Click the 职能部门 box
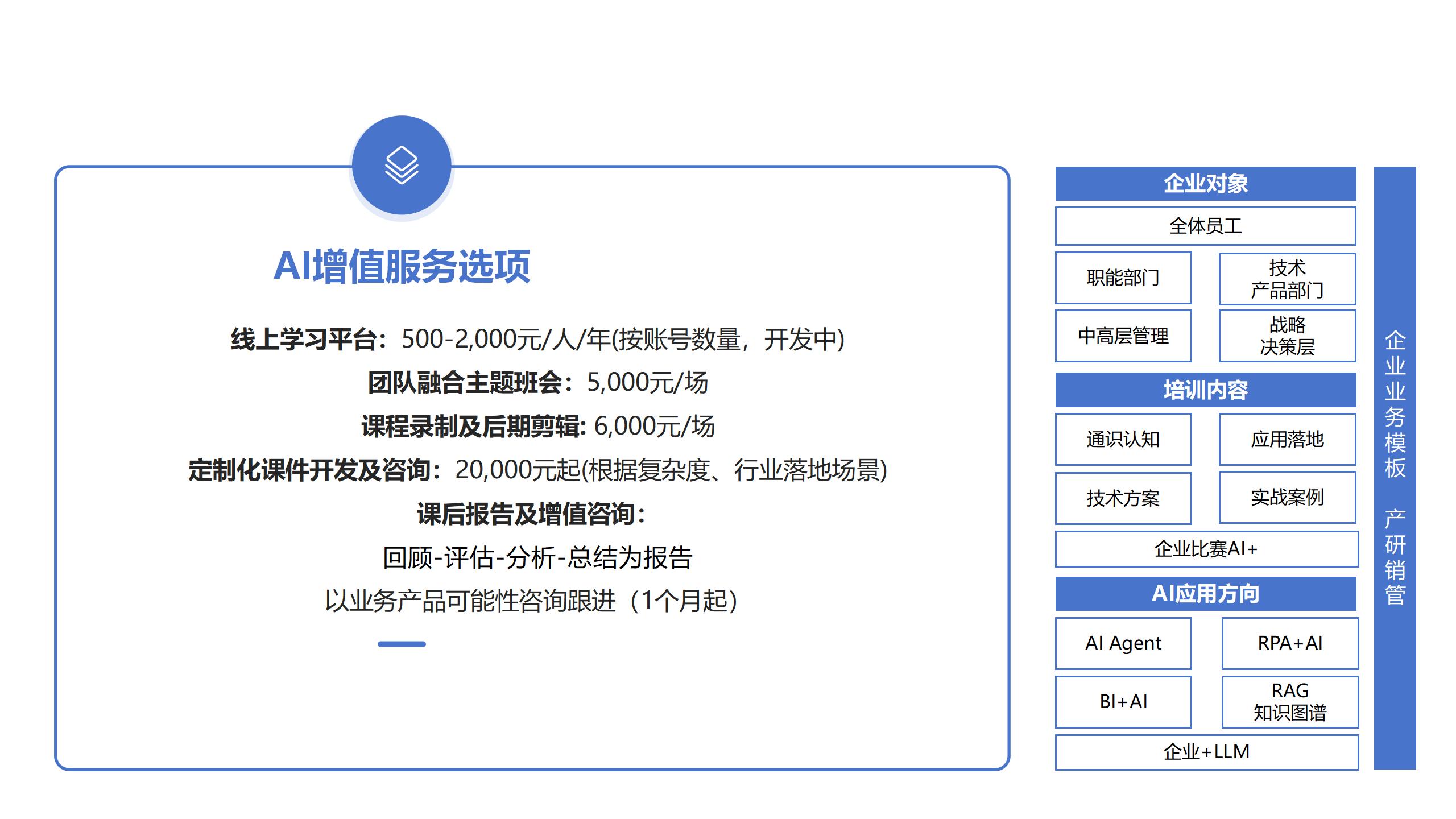Viewport: 1456px width, 819px height. coord(1123,278)
